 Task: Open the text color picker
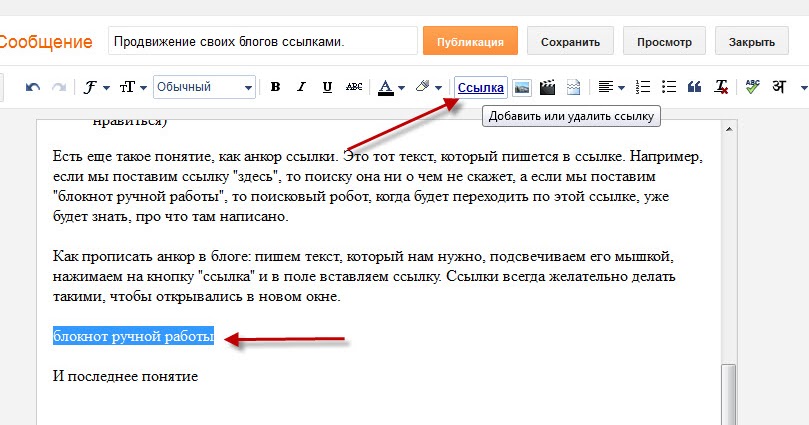pos(391,87)
